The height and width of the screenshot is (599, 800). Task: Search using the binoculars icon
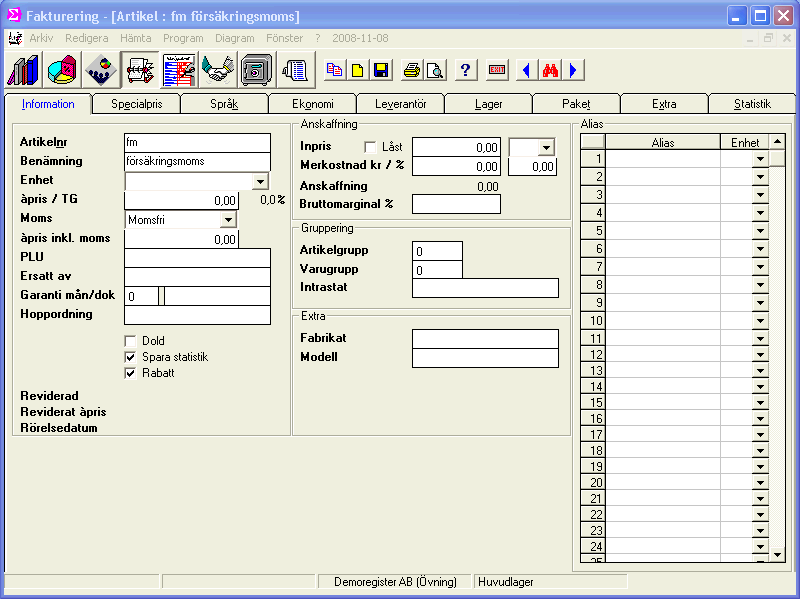549,70
